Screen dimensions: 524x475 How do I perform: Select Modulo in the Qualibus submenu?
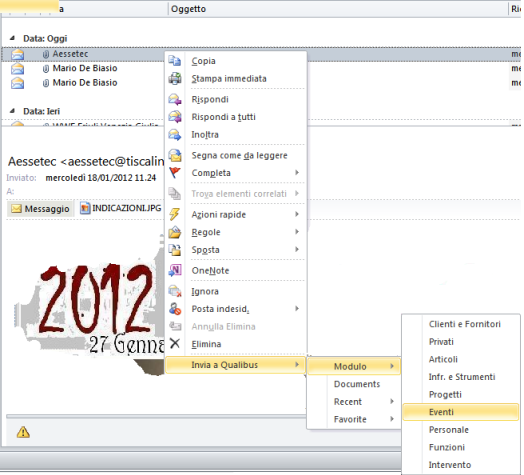(354, 366)
